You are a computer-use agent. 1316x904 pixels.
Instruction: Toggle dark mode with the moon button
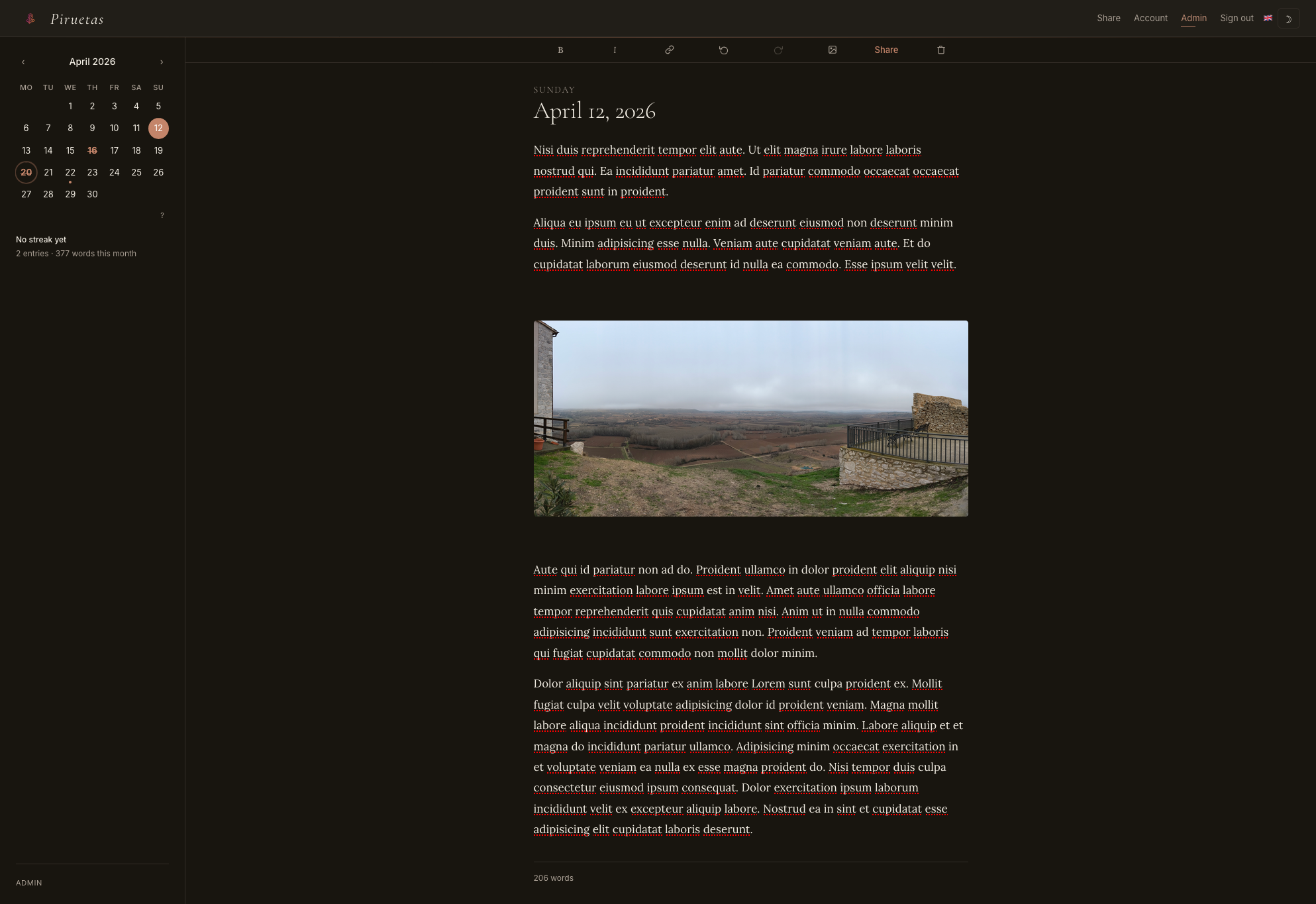coord(1289,19)
